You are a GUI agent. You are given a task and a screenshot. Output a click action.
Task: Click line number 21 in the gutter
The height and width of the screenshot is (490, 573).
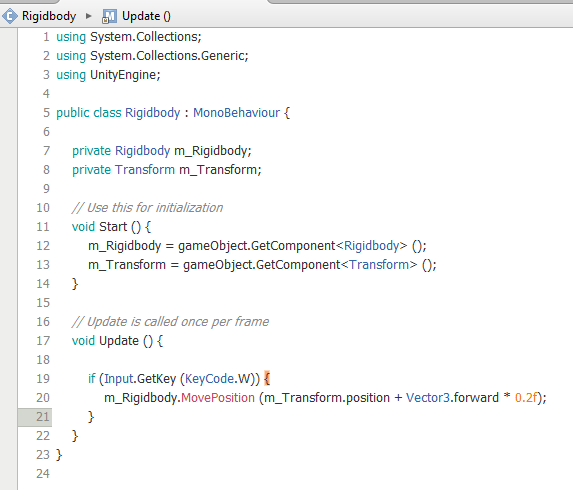[x=43, y=417]
